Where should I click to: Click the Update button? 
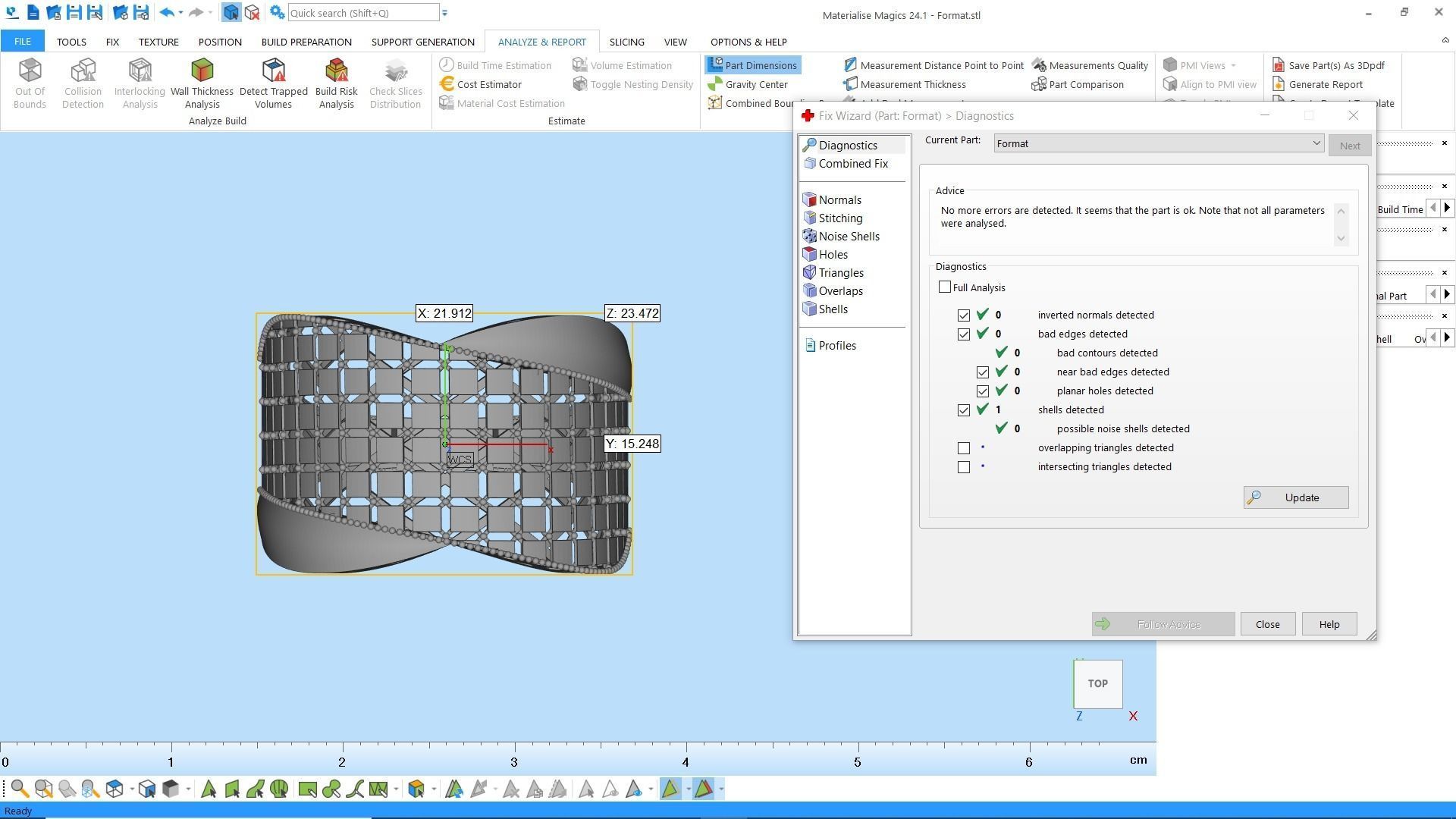click(x=1295, y=498)
